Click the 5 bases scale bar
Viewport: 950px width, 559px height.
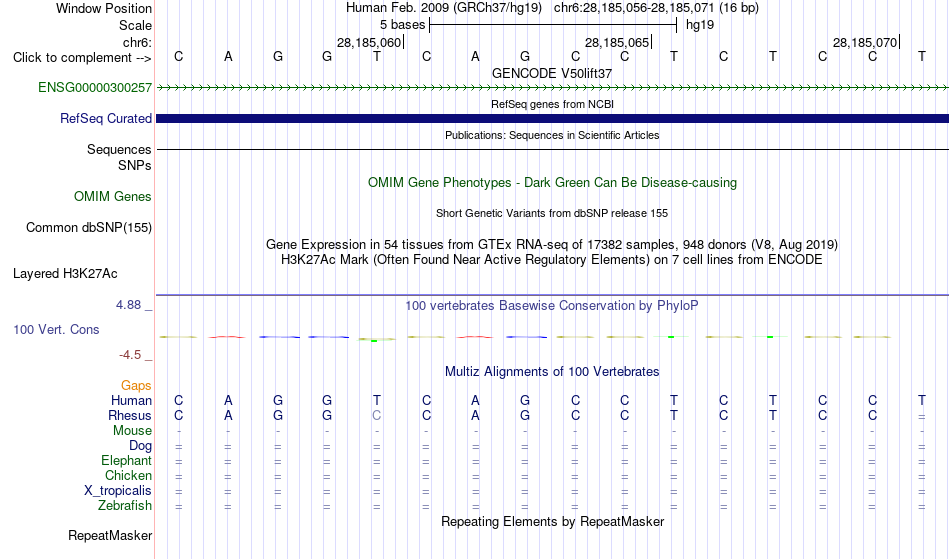pyautogui.click(x=553, y=25)
